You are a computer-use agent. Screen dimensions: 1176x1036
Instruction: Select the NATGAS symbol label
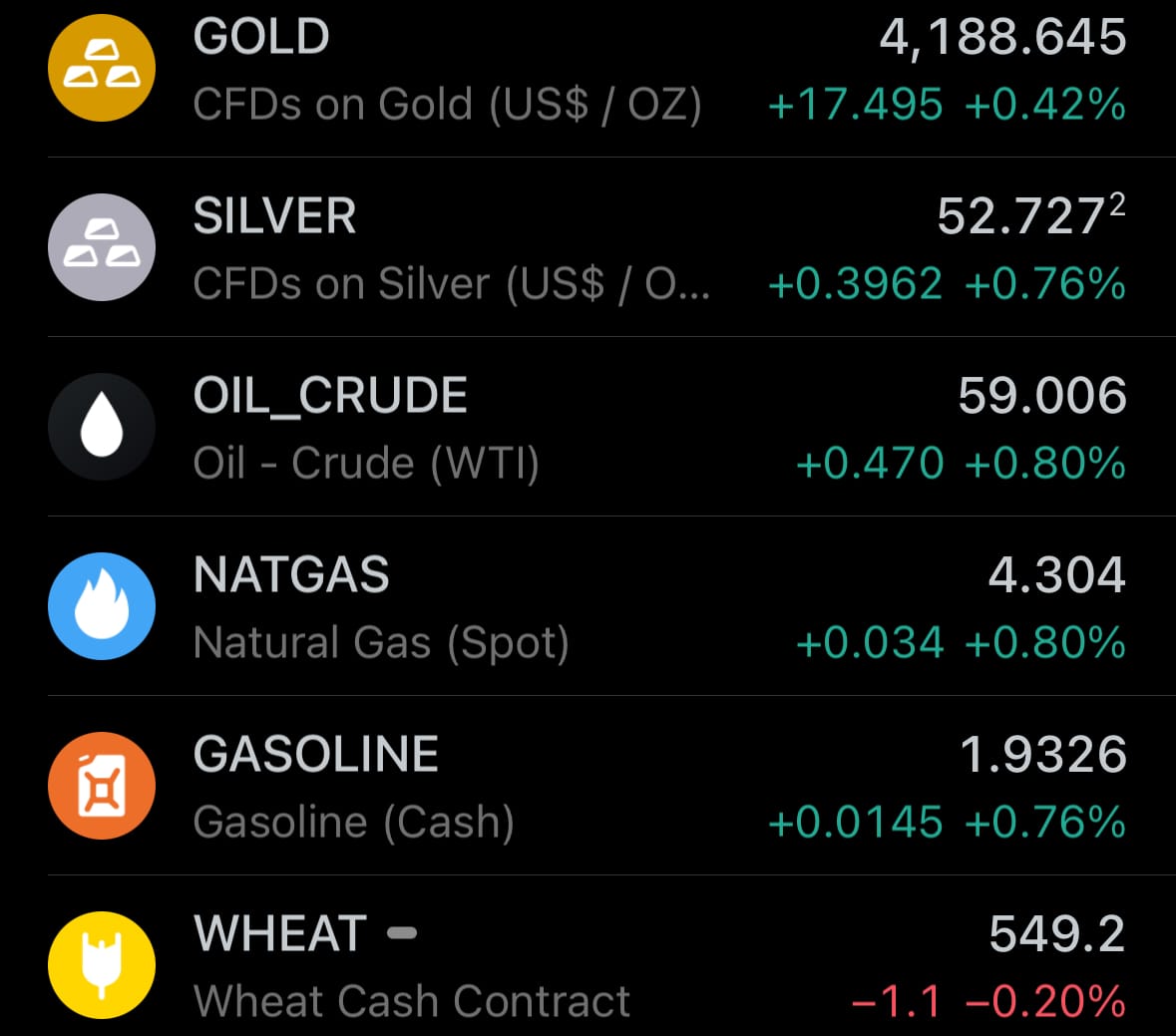[x=291, y=575]
